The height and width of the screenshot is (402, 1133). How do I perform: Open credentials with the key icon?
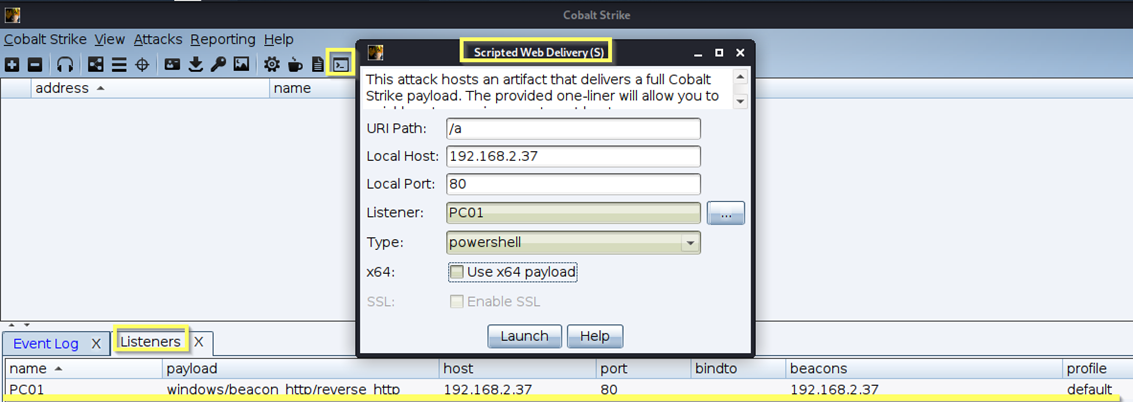click(x=218, y=64)
